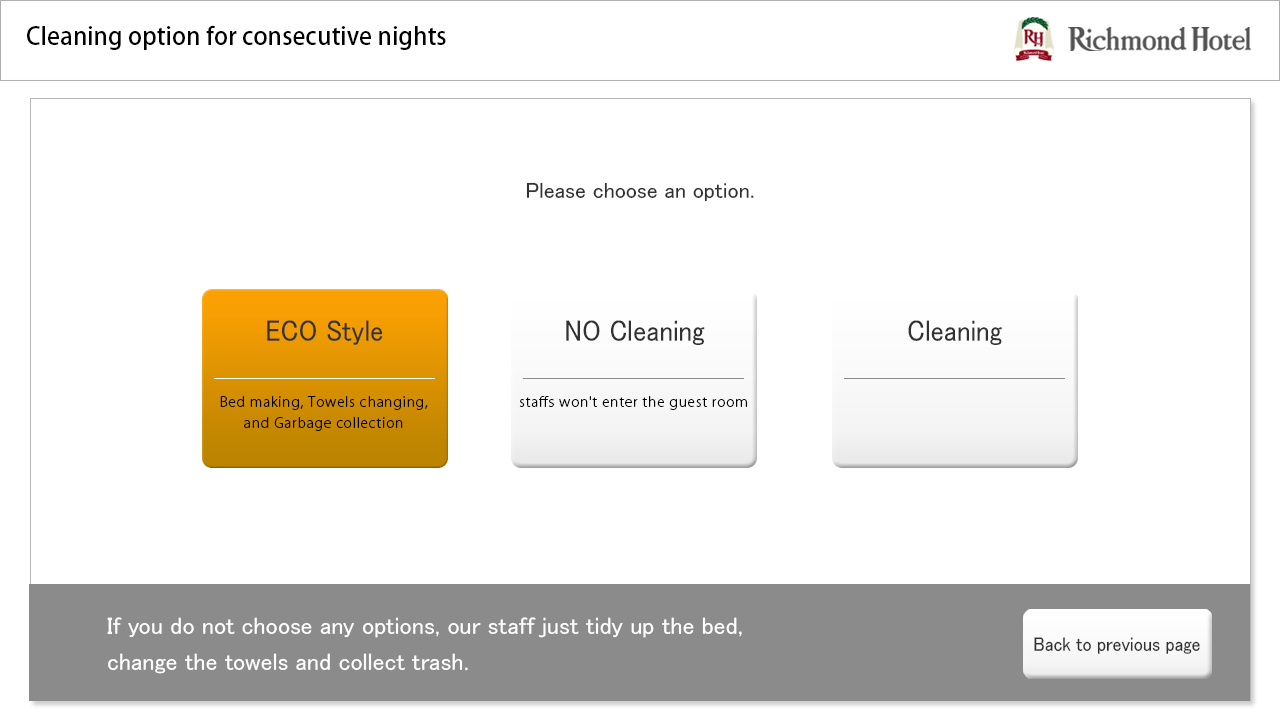Click the Richmond Hotel RH crest emblem
Screen dimensions: 1280x720
[x=1034, y=39]
